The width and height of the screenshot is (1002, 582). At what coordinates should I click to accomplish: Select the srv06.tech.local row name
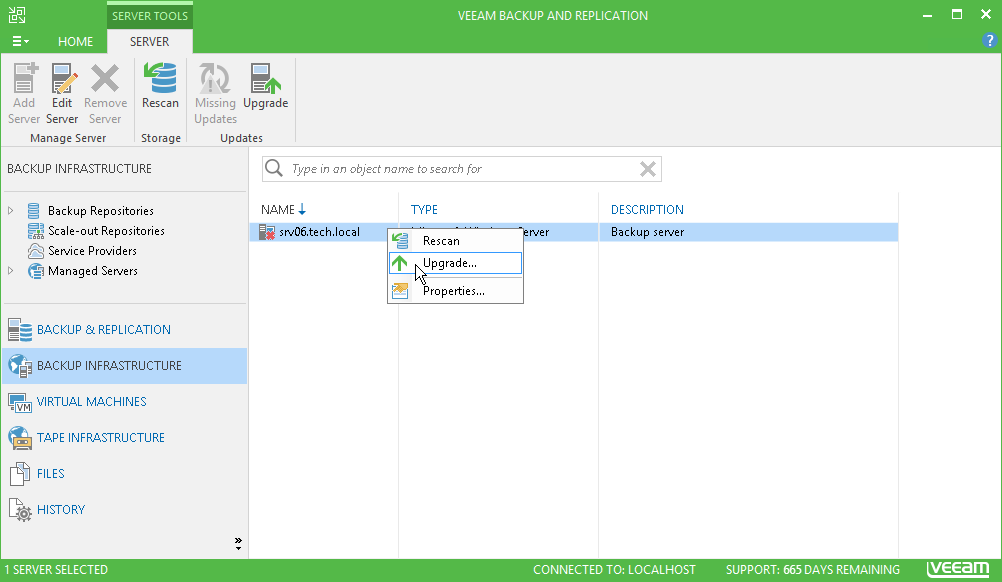click(x=319, y=232)
